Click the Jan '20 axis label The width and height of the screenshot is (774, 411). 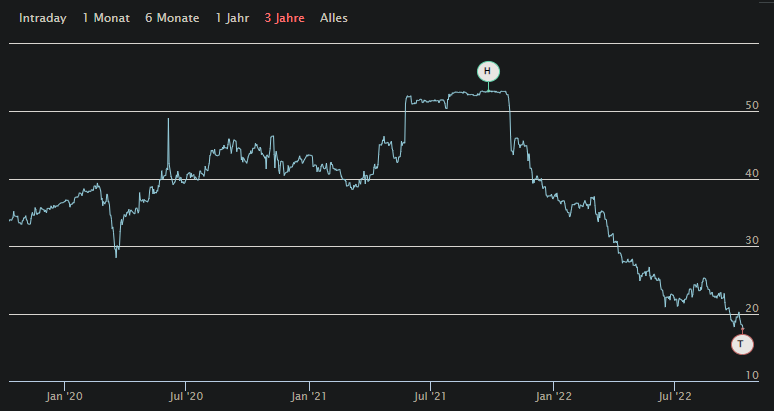pos(65,396)
